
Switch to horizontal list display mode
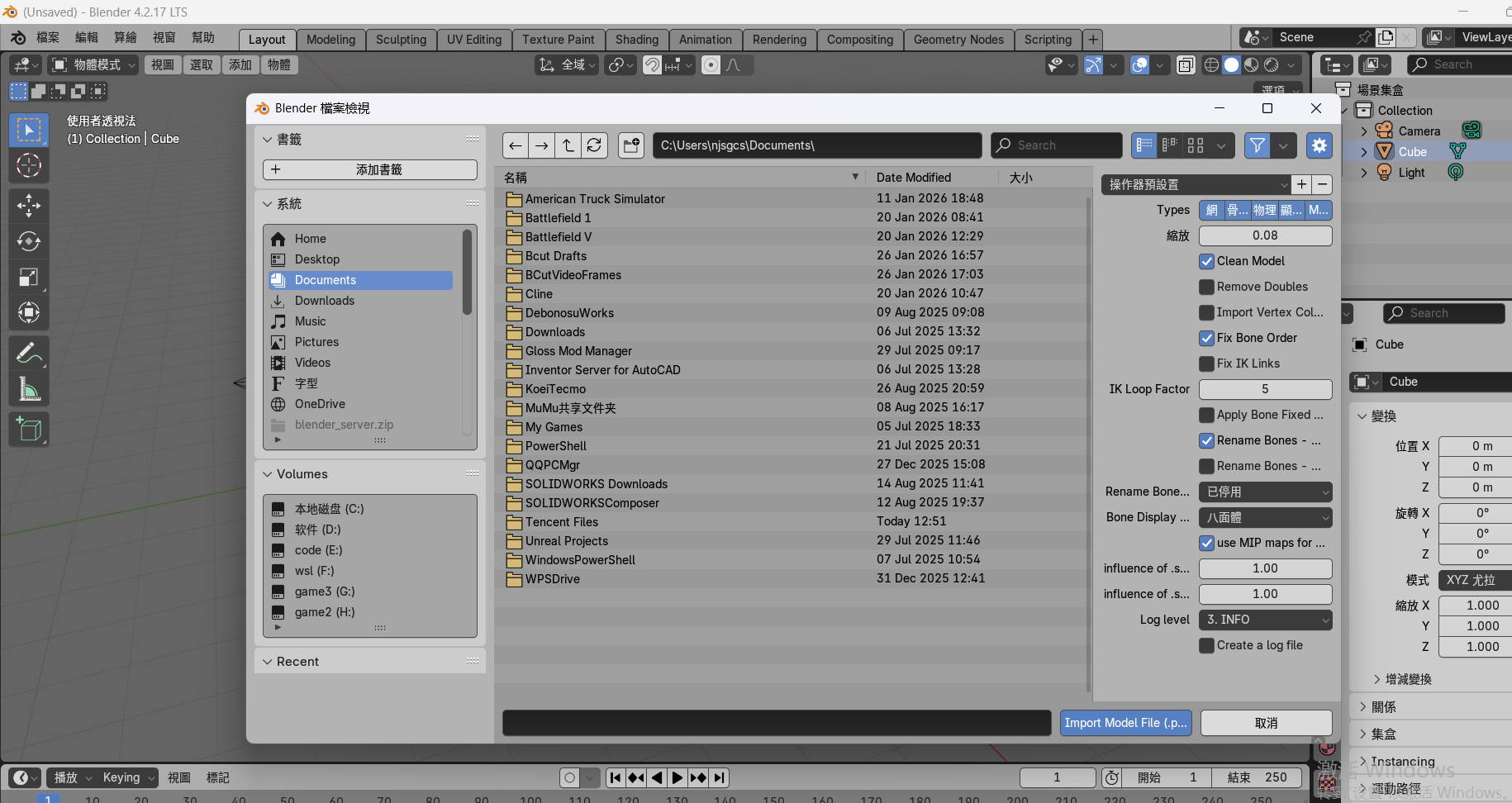coord(1170,145)
